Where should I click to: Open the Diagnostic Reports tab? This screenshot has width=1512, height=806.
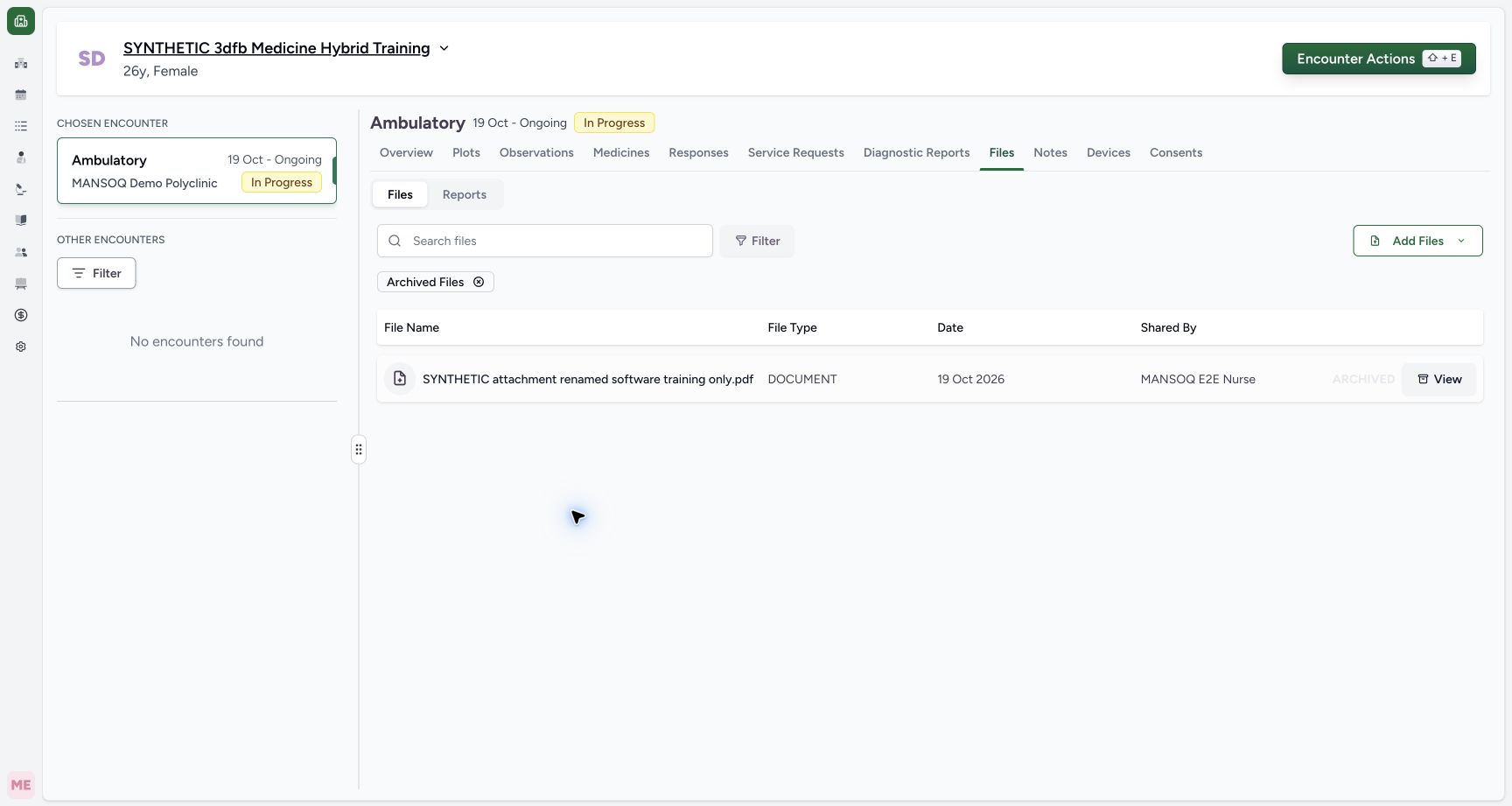pos(916,152)
